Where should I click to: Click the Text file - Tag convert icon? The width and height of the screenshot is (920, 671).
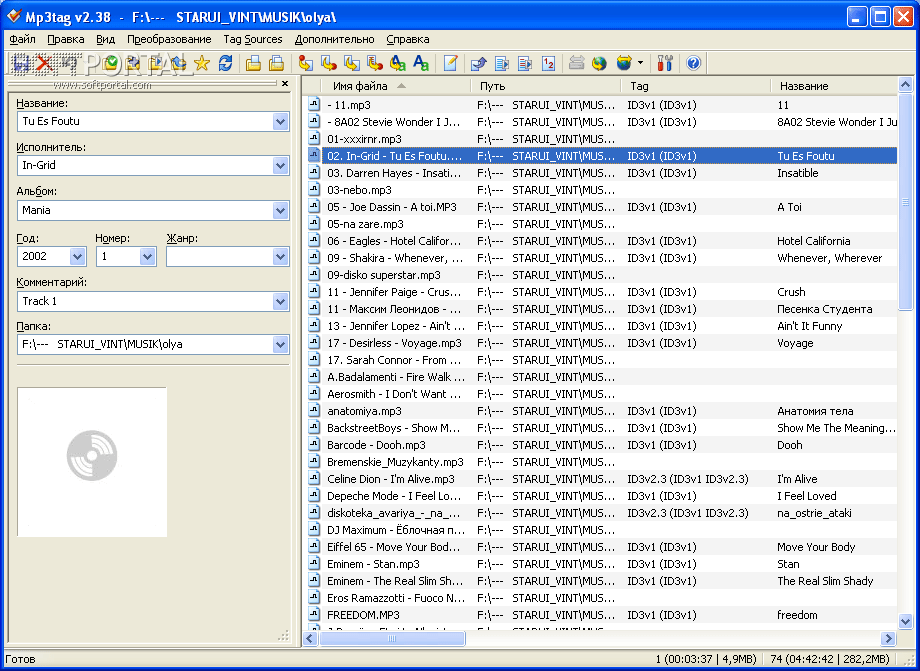coord(375,63)
